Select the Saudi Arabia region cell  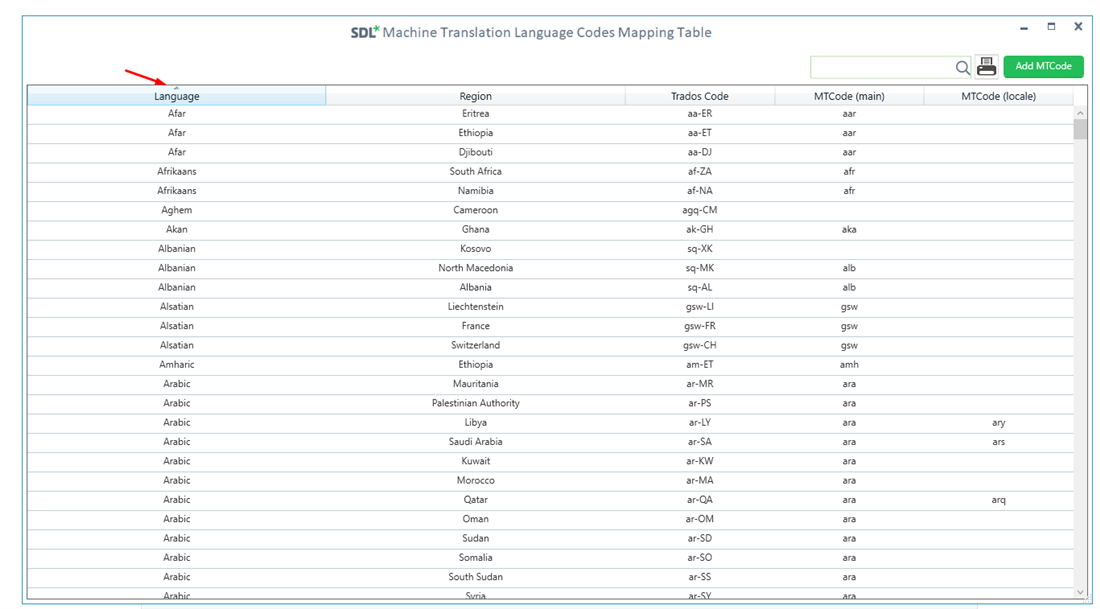[476, 442]
